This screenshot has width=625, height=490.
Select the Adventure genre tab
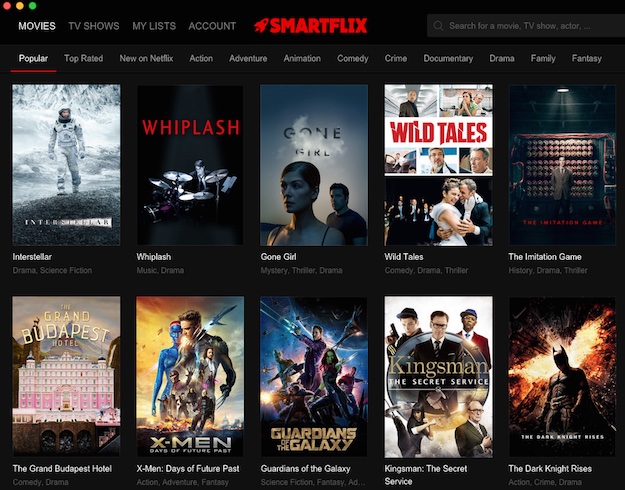tap(248, 59)
